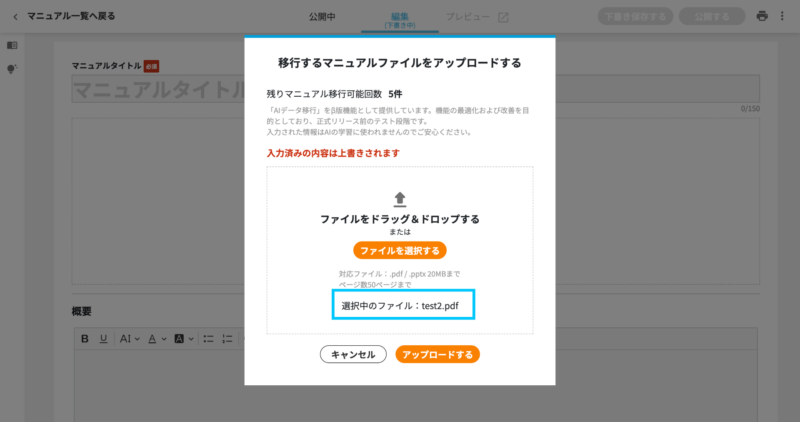Open preview via external link icon

(503, 17)
